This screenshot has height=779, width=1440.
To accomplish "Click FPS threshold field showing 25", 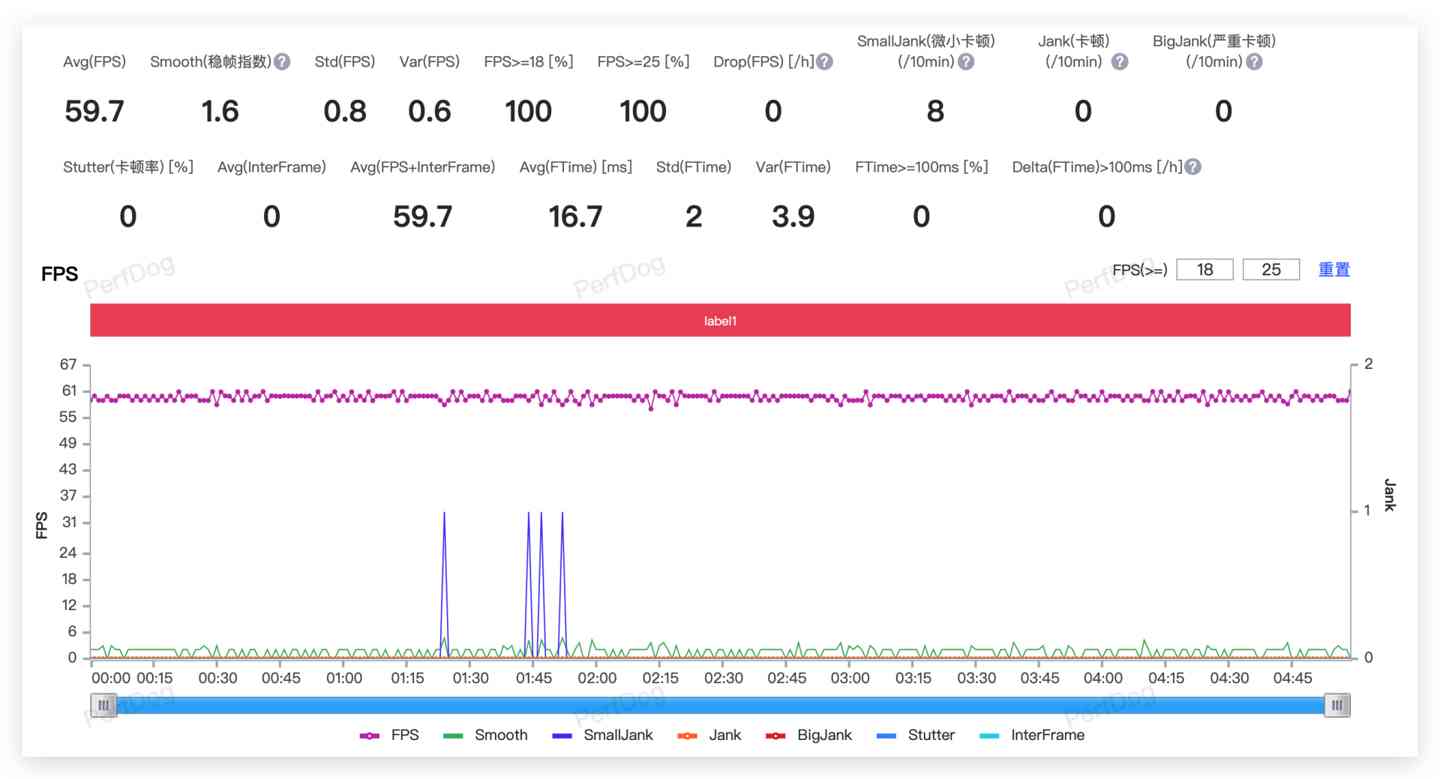I will tap(1271, 269).
